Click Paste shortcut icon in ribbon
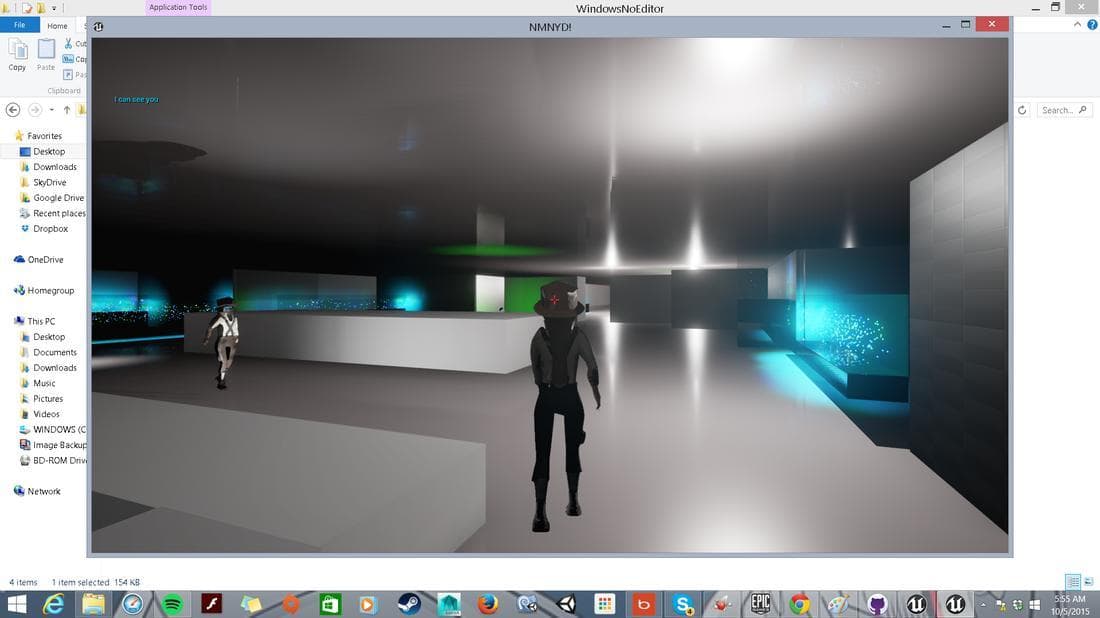The image size is (1100, 618). pyautogui.click(x=68, y=74)
